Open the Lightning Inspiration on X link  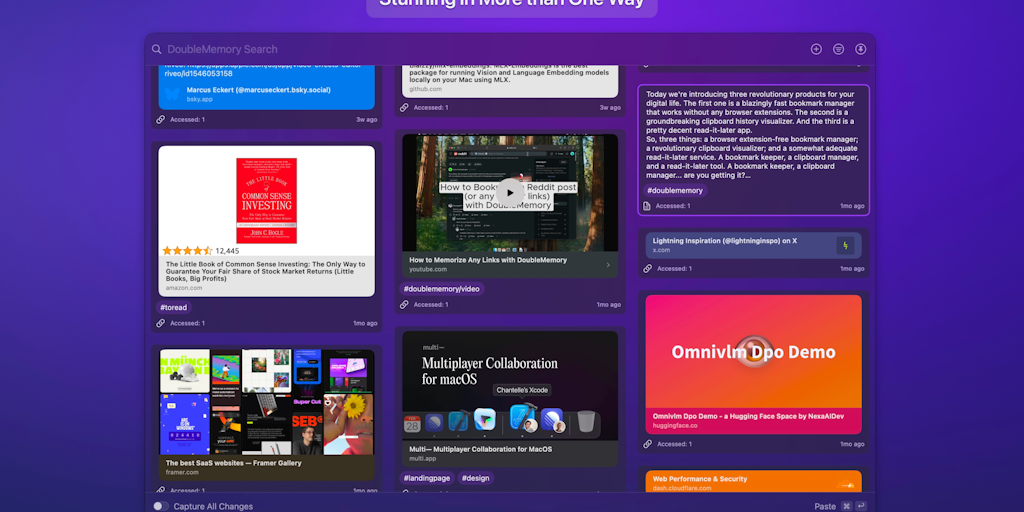tap(754, 246)
